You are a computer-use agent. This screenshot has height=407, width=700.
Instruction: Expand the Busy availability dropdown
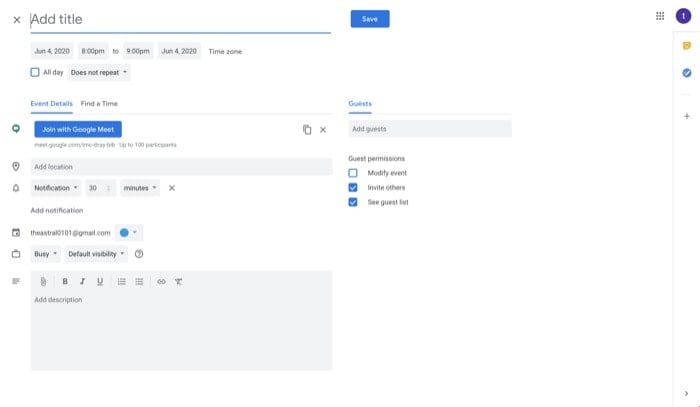pyautogui.click(x=46, y=254)
